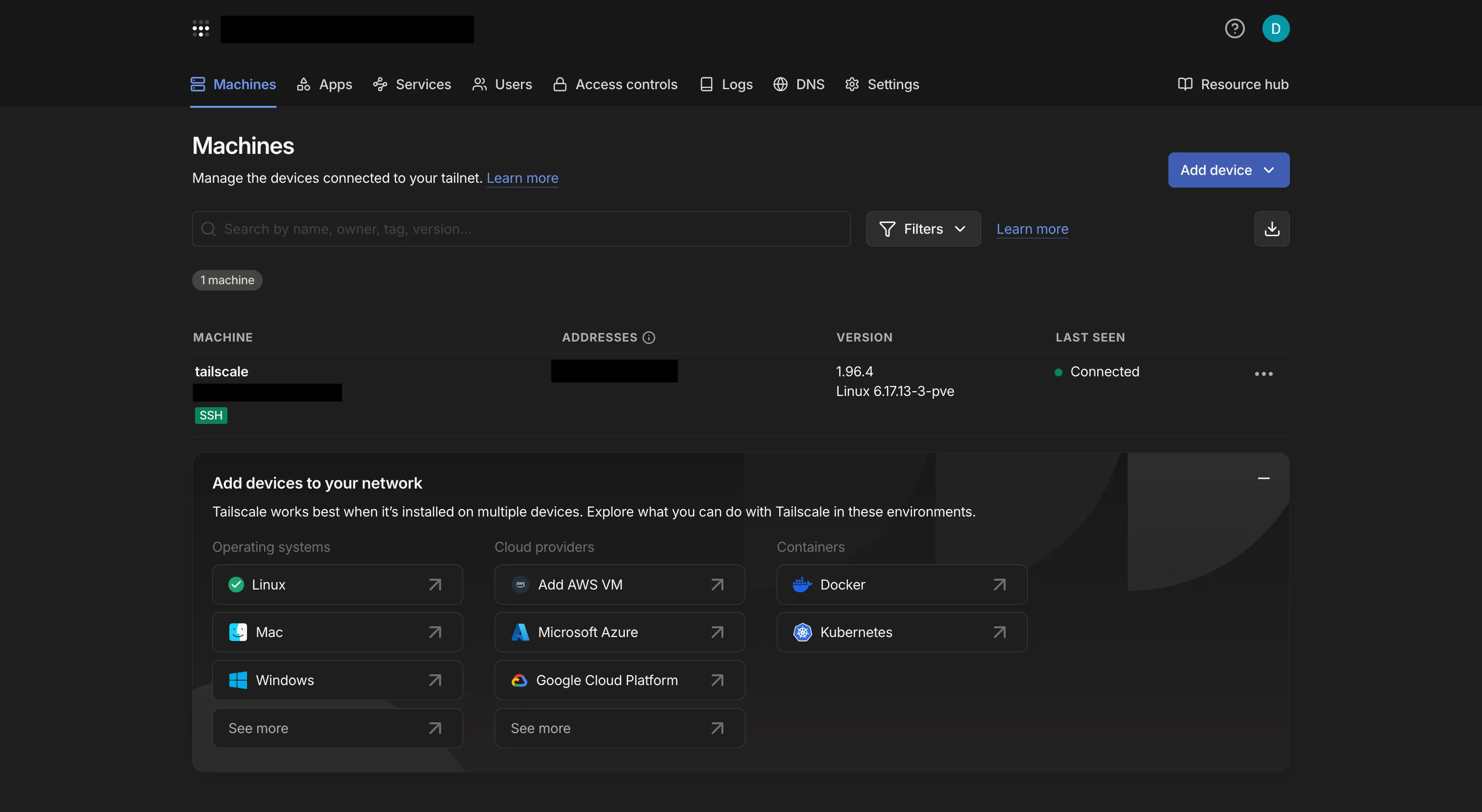Viewport: 1482px width, 812px height.
Task: Open the help question mark icon
Action: click(x=1235, y=29)
